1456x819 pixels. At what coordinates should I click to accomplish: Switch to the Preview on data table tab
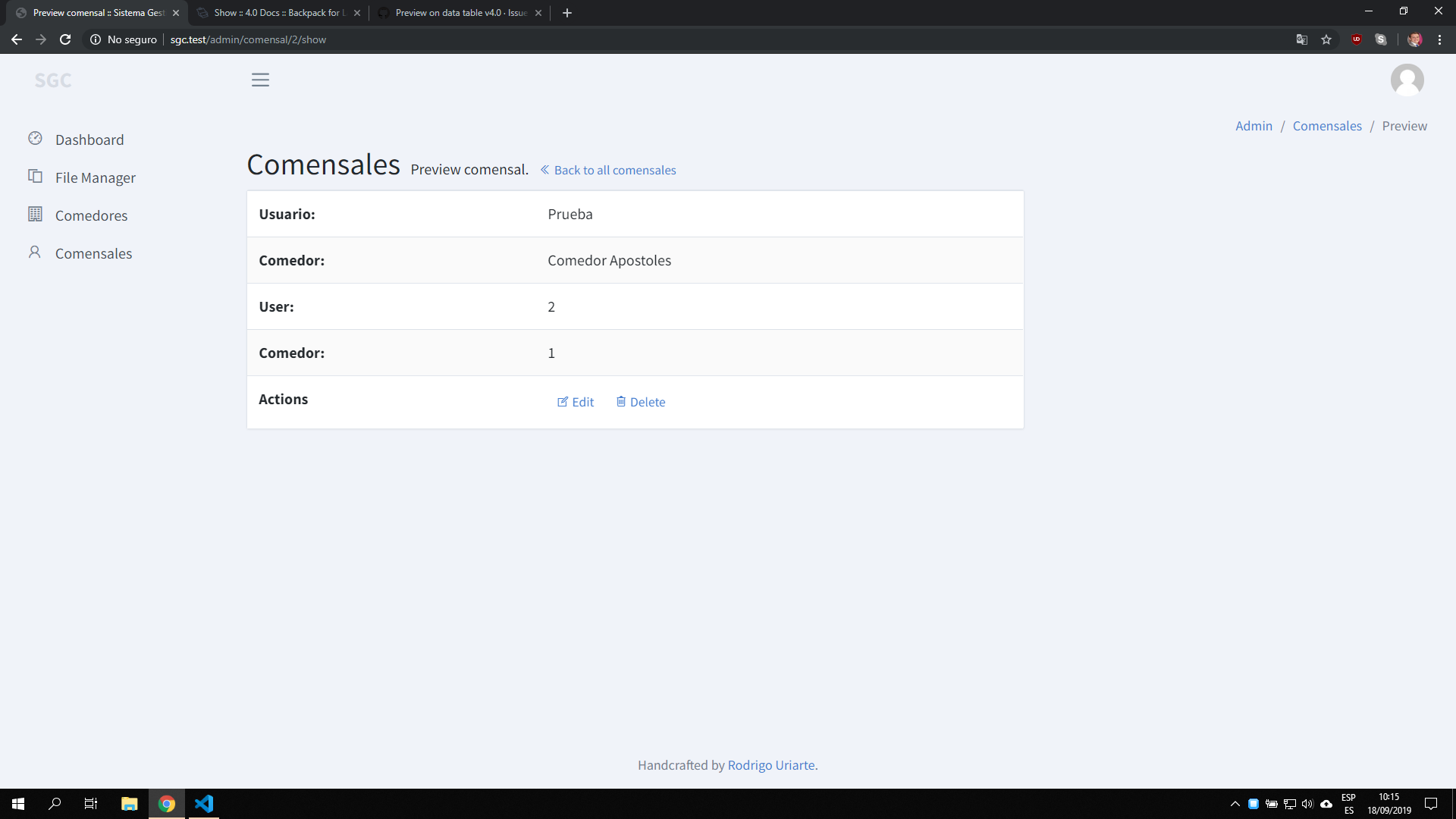(455, 12)
